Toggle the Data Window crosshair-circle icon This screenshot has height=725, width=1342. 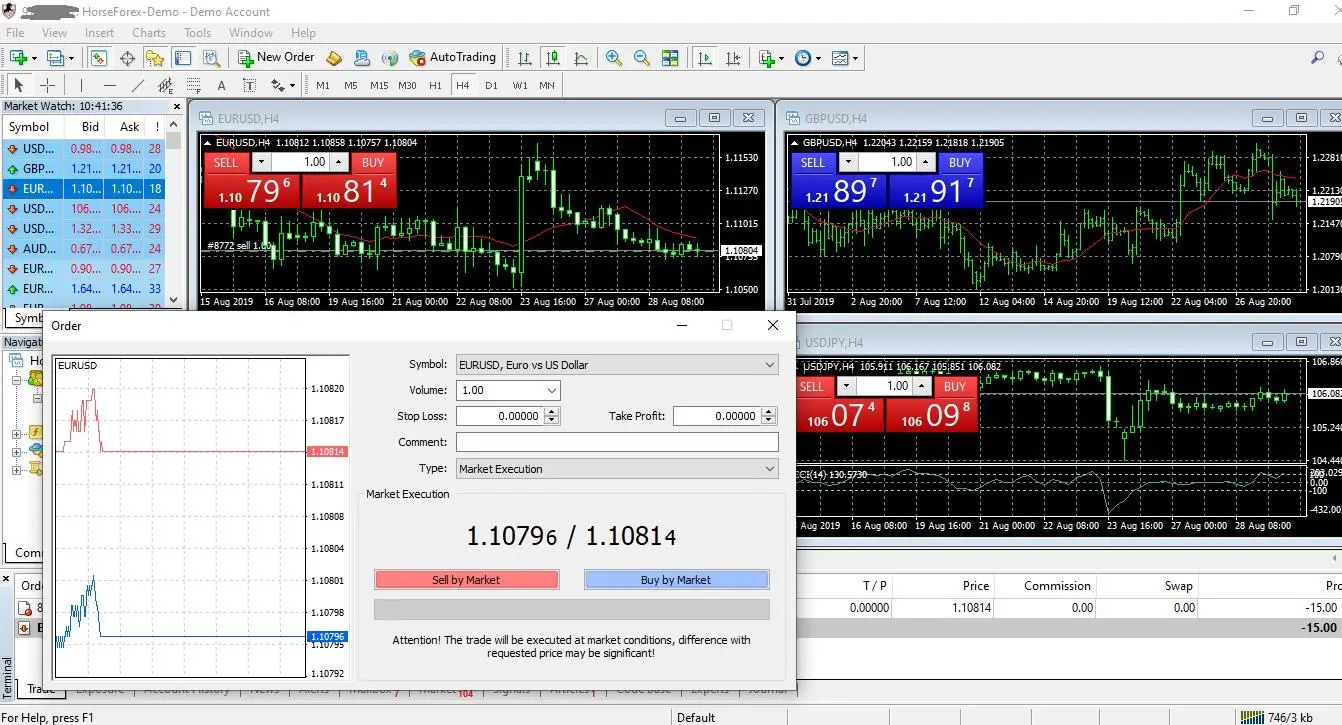(127, 58)
